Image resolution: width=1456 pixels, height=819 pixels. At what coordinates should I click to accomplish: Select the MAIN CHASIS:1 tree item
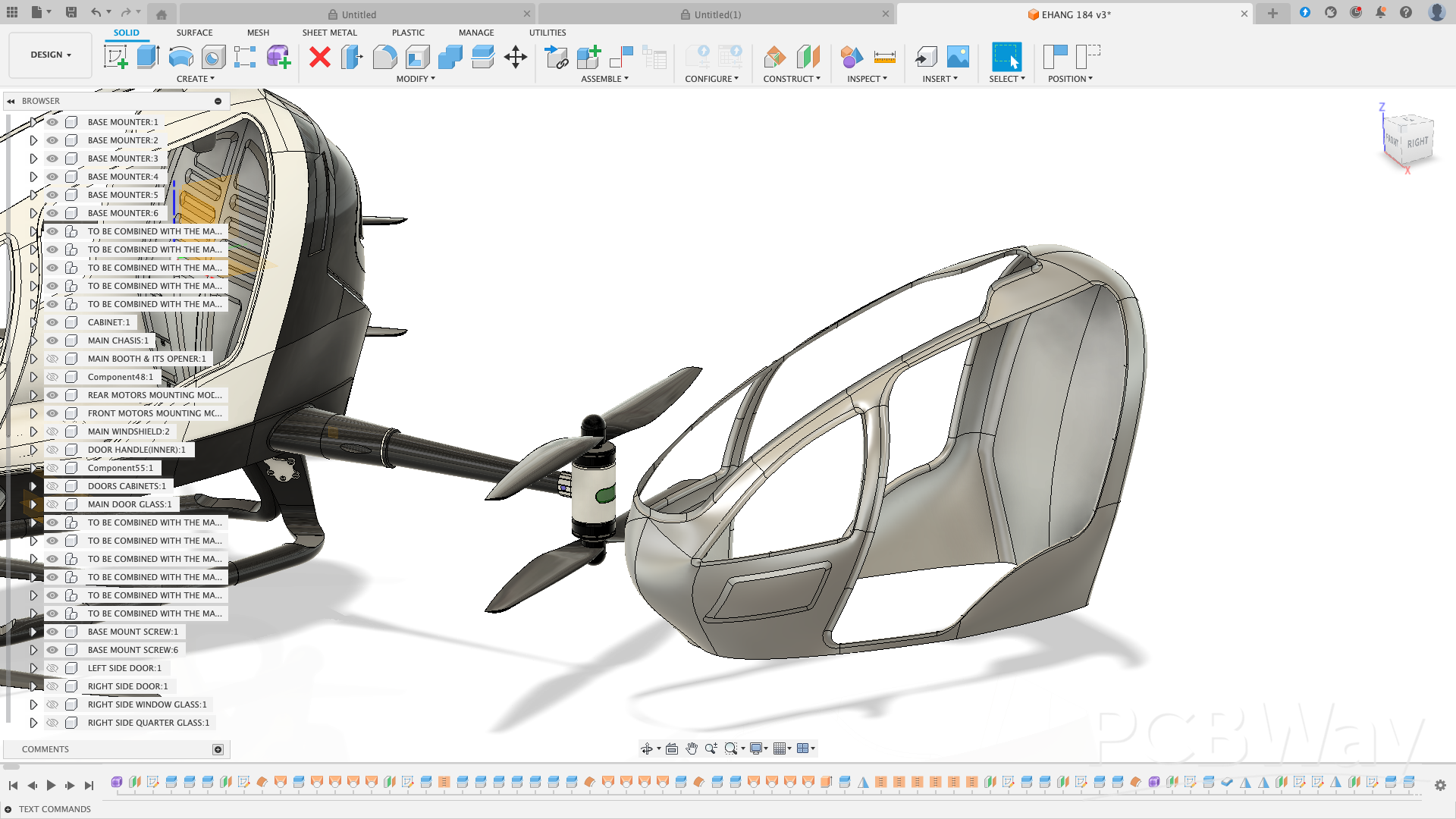pyautogui.click(x=118, y=340)
